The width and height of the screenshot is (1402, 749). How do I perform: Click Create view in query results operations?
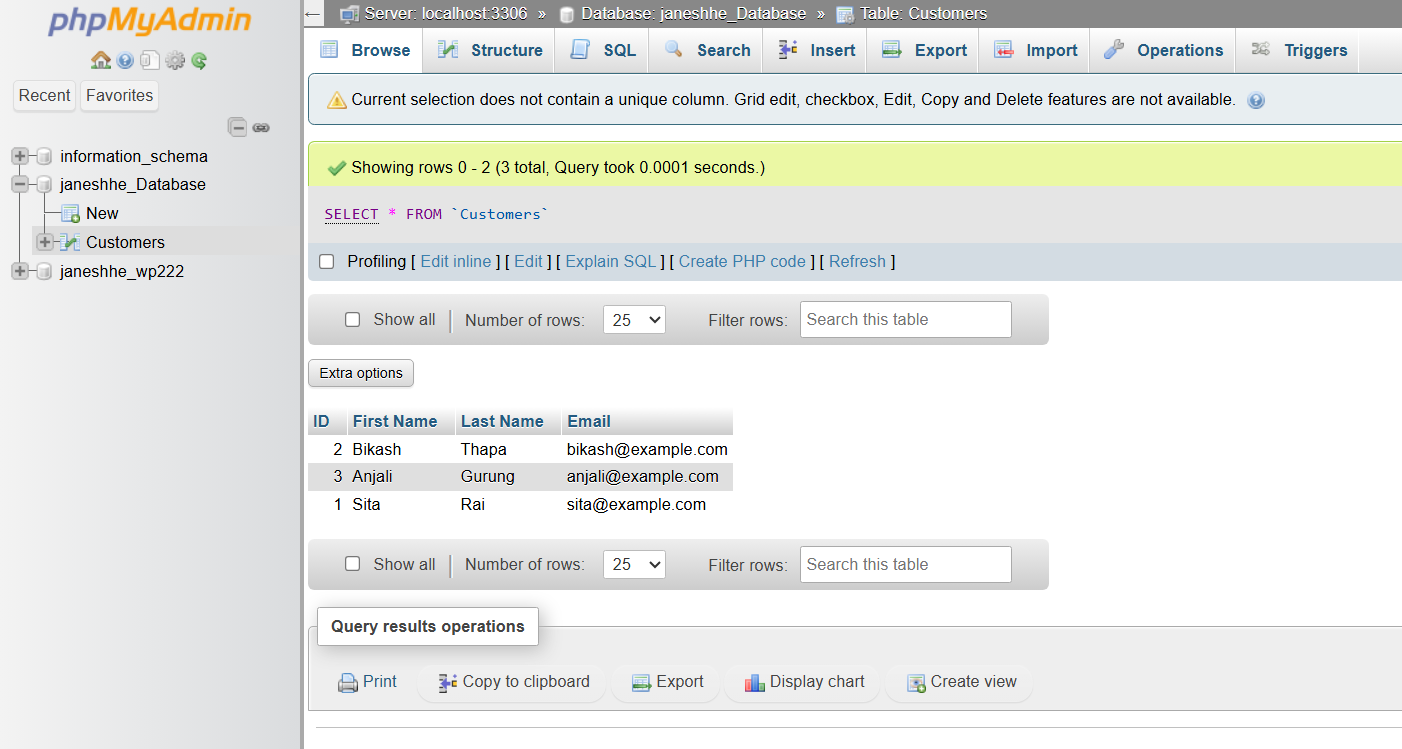tap(961, 682)
